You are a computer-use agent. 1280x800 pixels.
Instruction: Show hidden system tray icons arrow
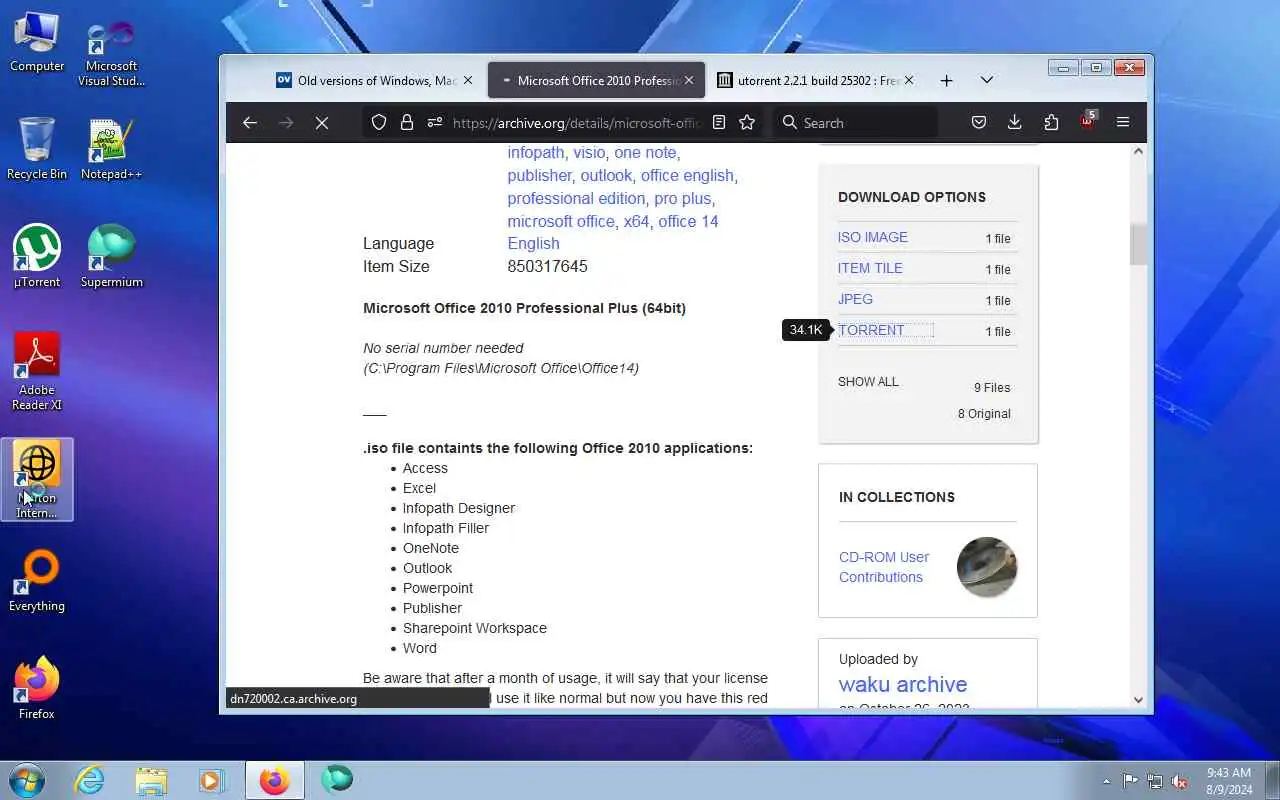(x=1106, y=781)
